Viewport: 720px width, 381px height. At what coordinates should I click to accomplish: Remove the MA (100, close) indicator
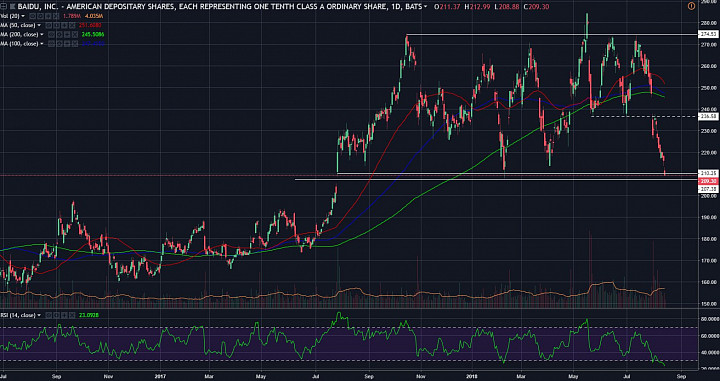75,44
